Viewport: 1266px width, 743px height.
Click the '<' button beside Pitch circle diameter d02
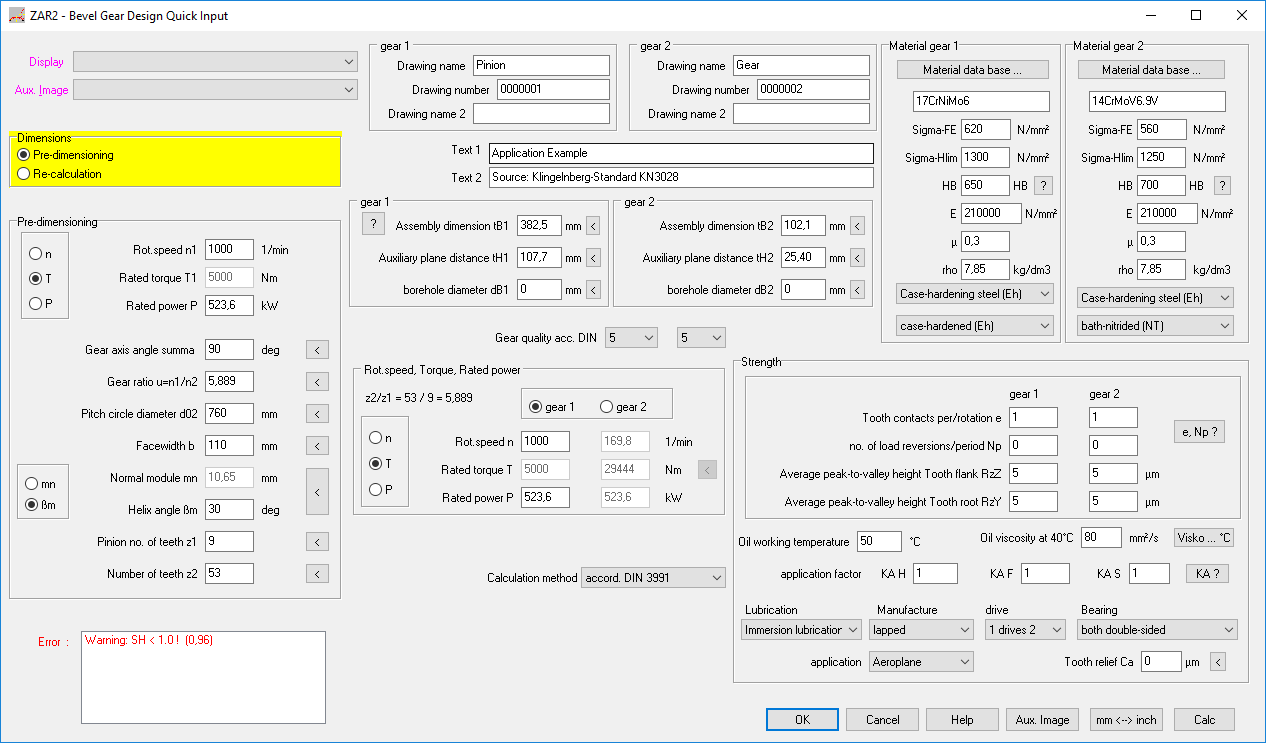316,414
